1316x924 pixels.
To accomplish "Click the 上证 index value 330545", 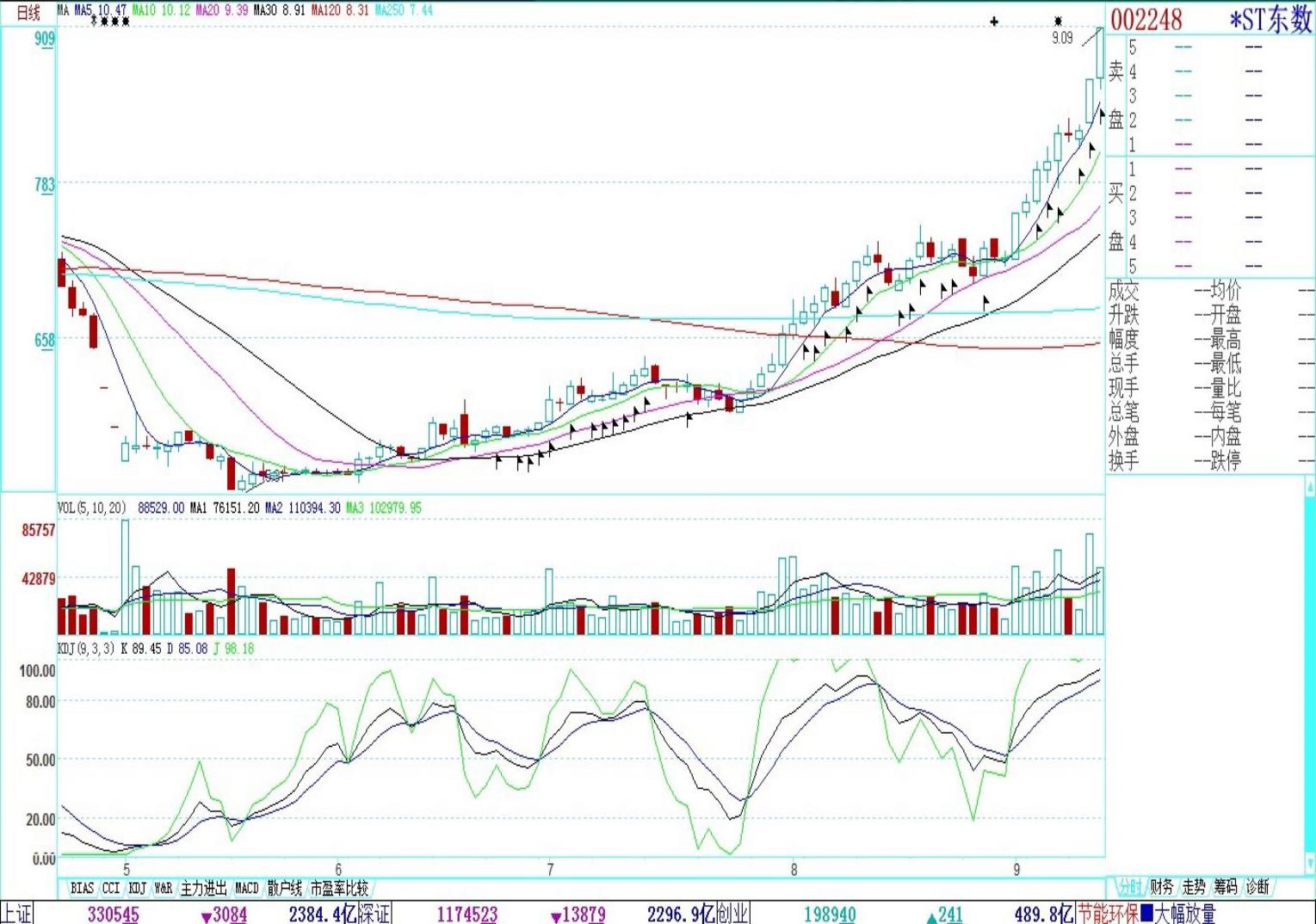I will point(113,914).
